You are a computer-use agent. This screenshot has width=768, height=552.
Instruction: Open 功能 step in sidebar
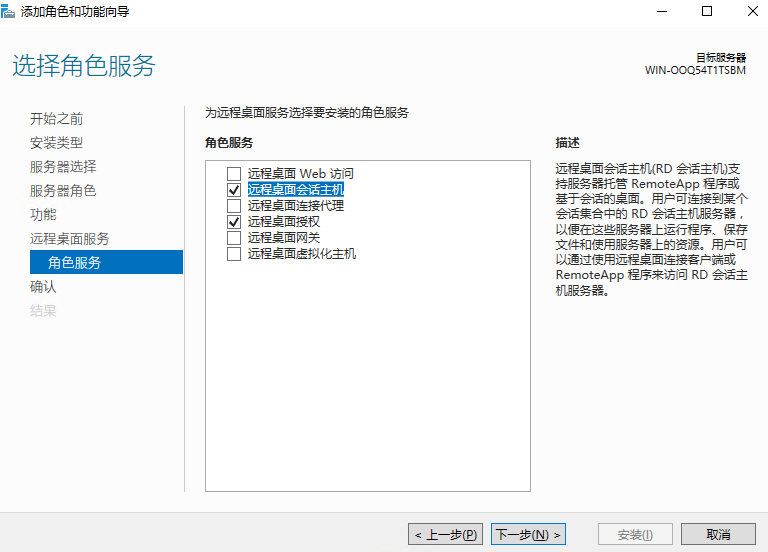pyautogui.click(x=43, y=215)
